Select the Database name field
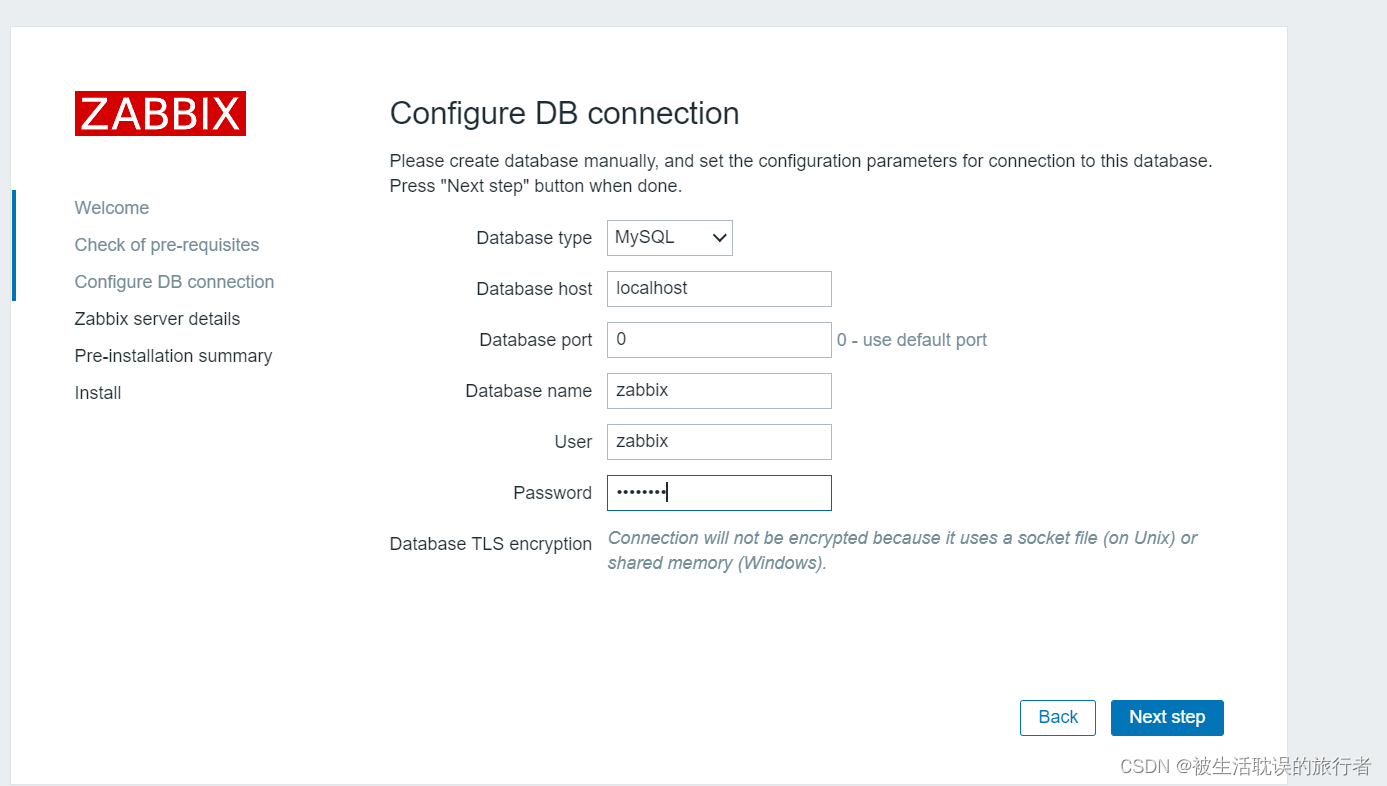Image resolution: width=1387 pixels, height=786 pixels. pyautogui.click(x=719, y=391)
